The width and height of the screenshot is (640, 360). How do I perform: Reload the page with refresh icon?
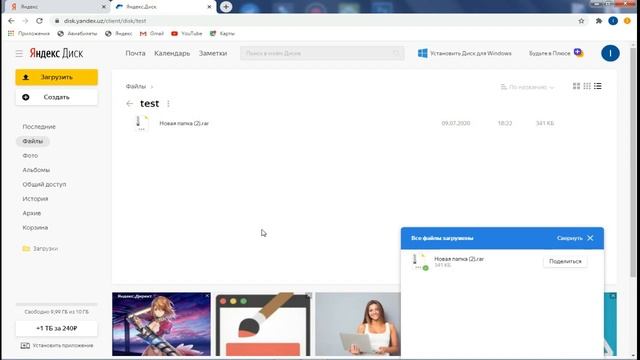point(39,21)
